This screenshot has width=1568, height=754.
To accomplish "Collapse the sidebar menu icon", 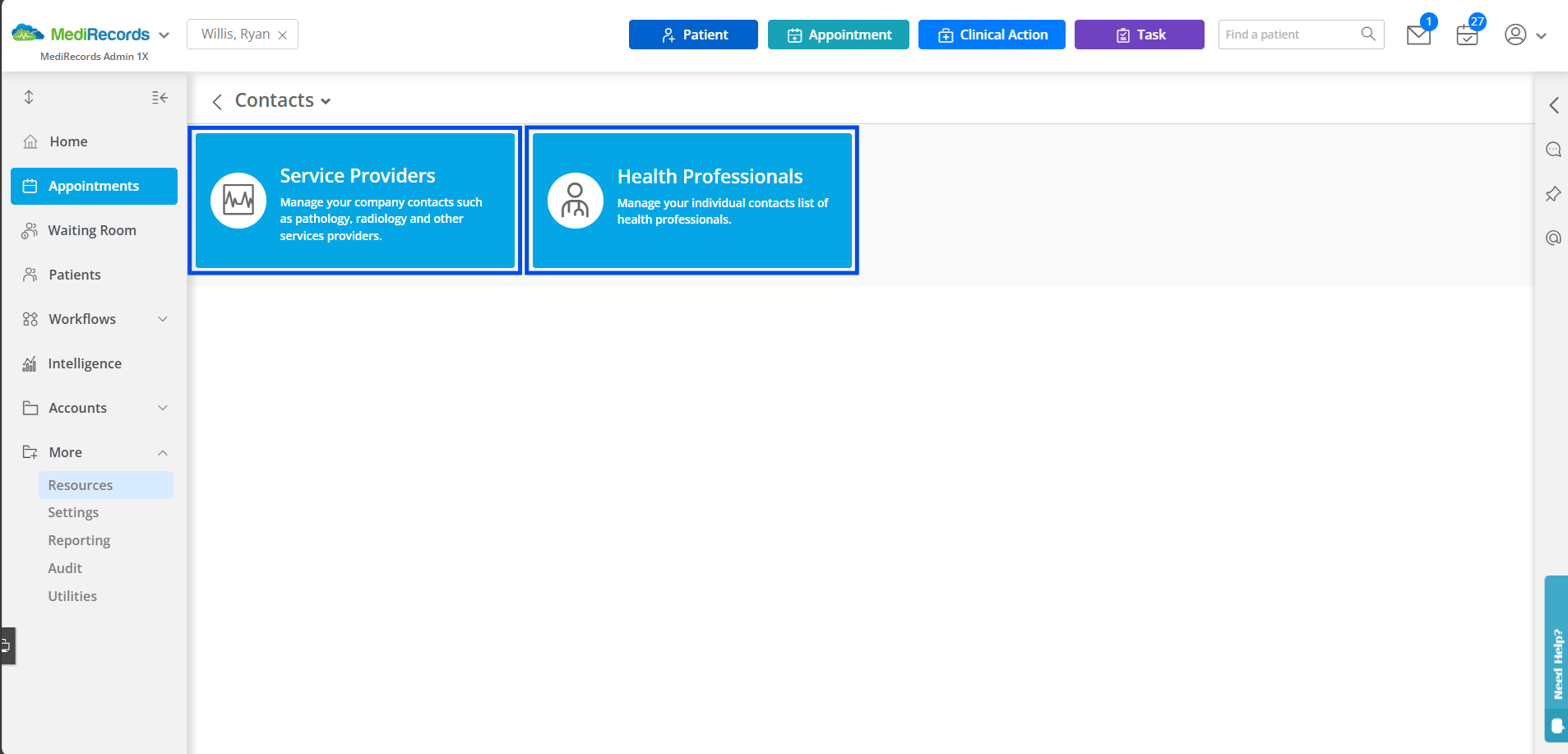I will (160, 98).
